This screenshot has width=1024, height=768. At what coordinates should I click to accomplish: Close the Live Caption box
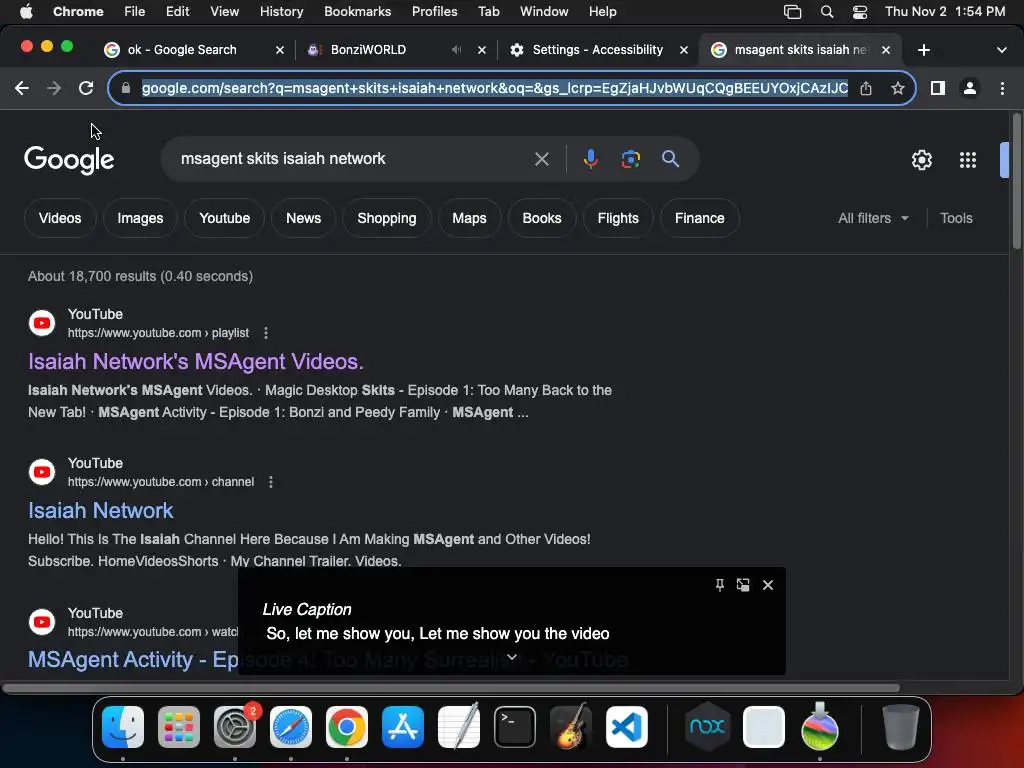pos(768,585)
